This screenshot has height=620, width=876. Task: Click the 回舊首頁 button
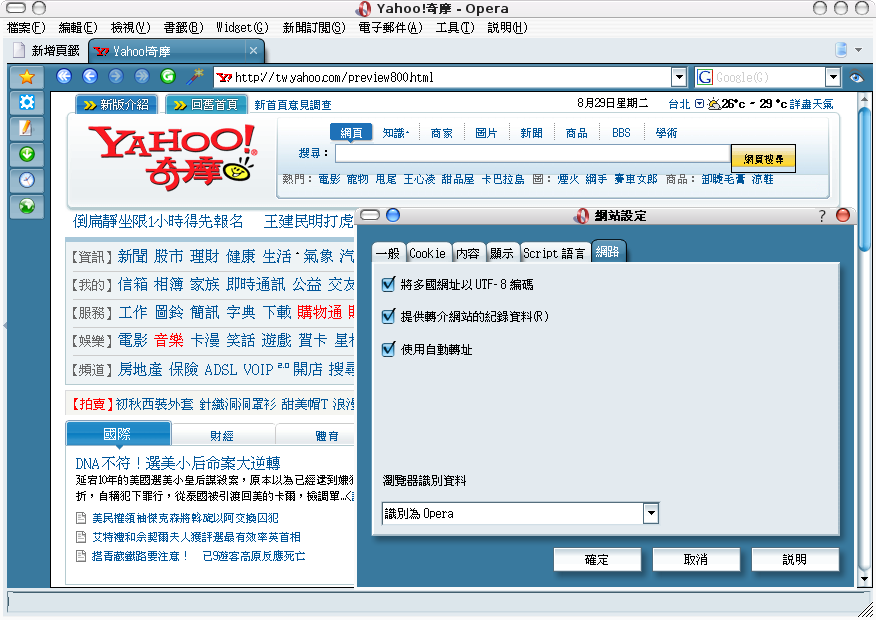click(206, 104)
